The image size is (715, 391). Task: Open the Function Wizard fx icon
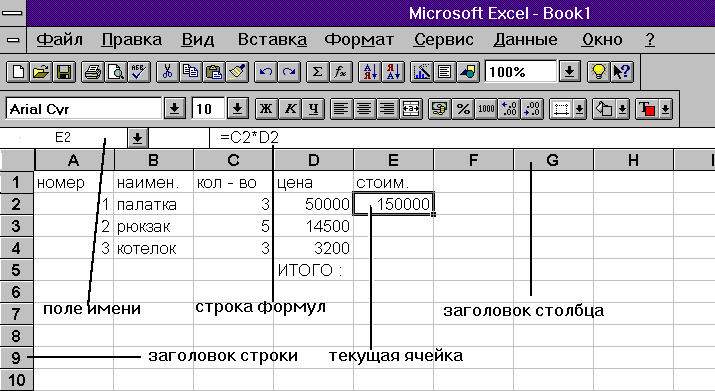[341, 72]
